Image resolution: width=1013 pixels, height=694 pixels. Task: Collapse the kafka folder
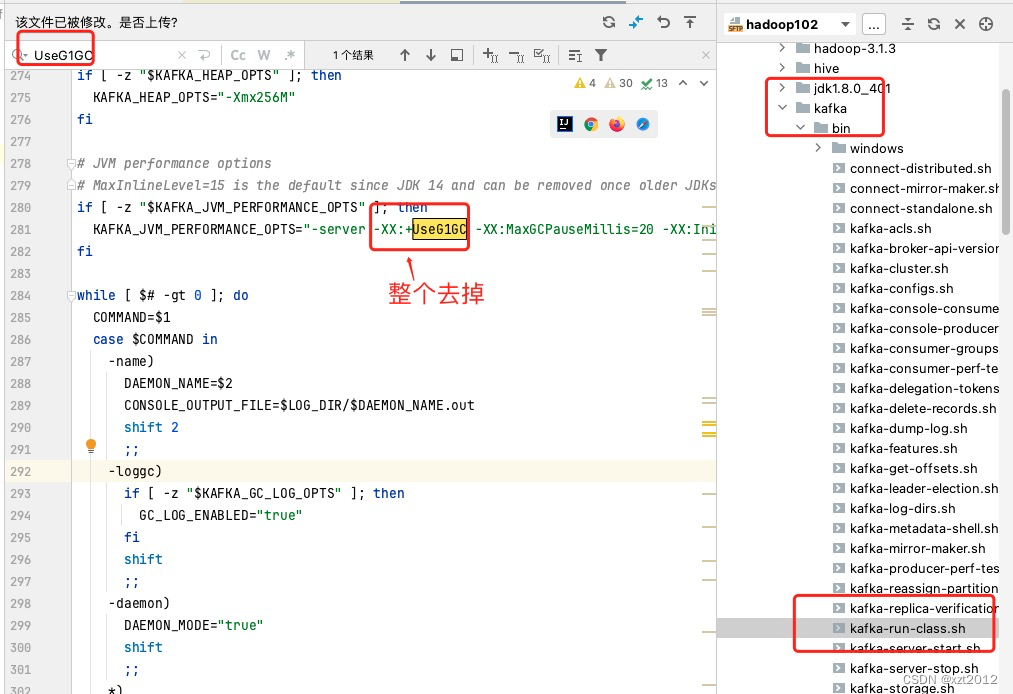782,108
